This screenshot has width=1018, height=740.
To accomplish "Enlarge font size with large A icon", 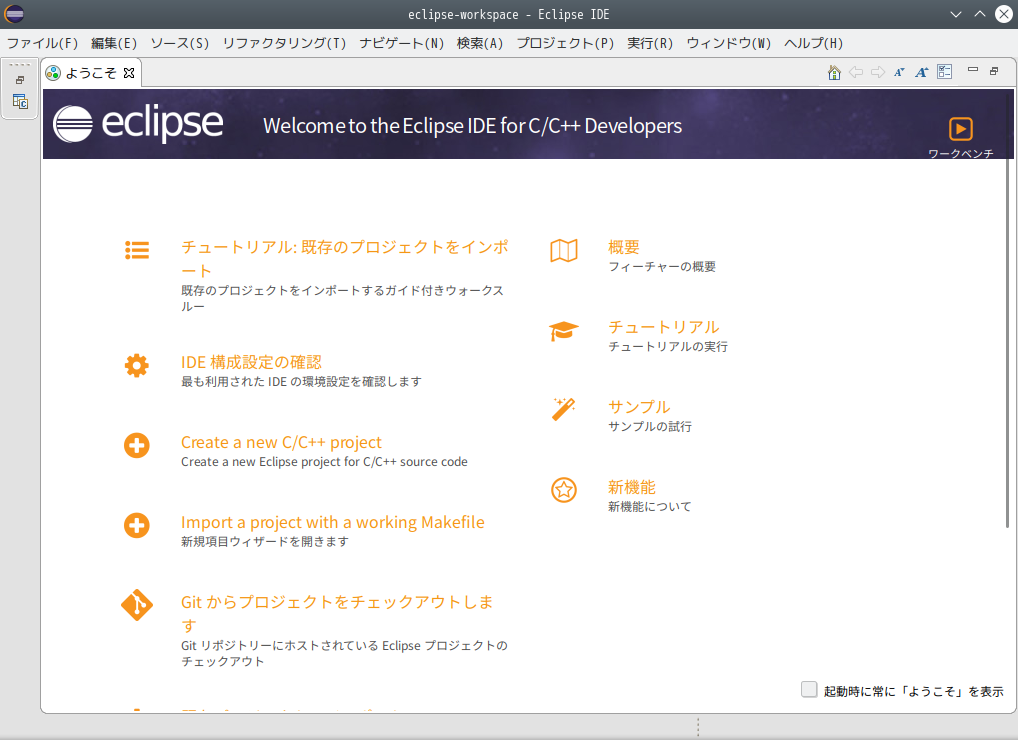I will point(921,72).
